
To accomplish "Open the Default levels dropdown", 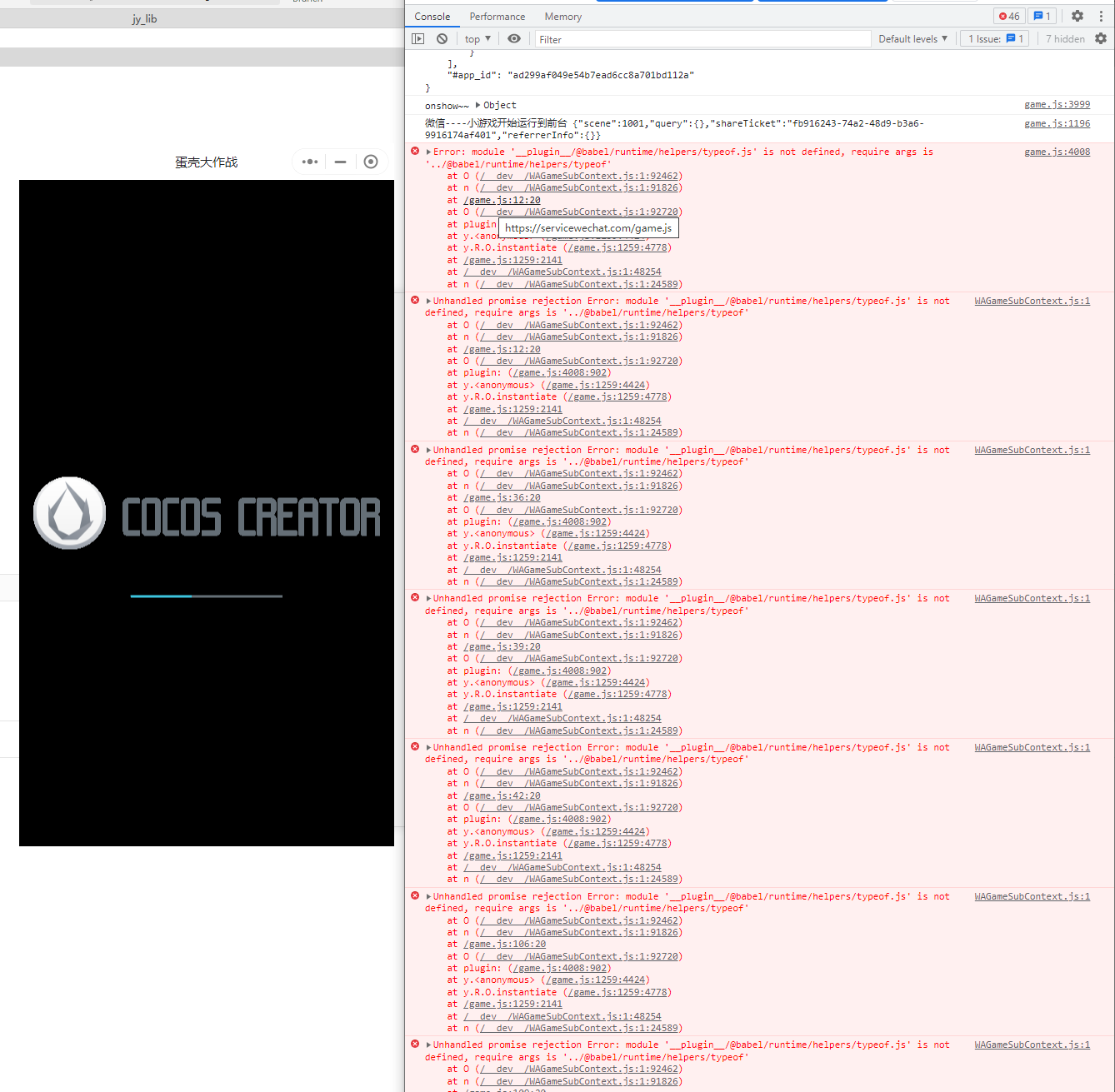I will click(x=912, y=39).
